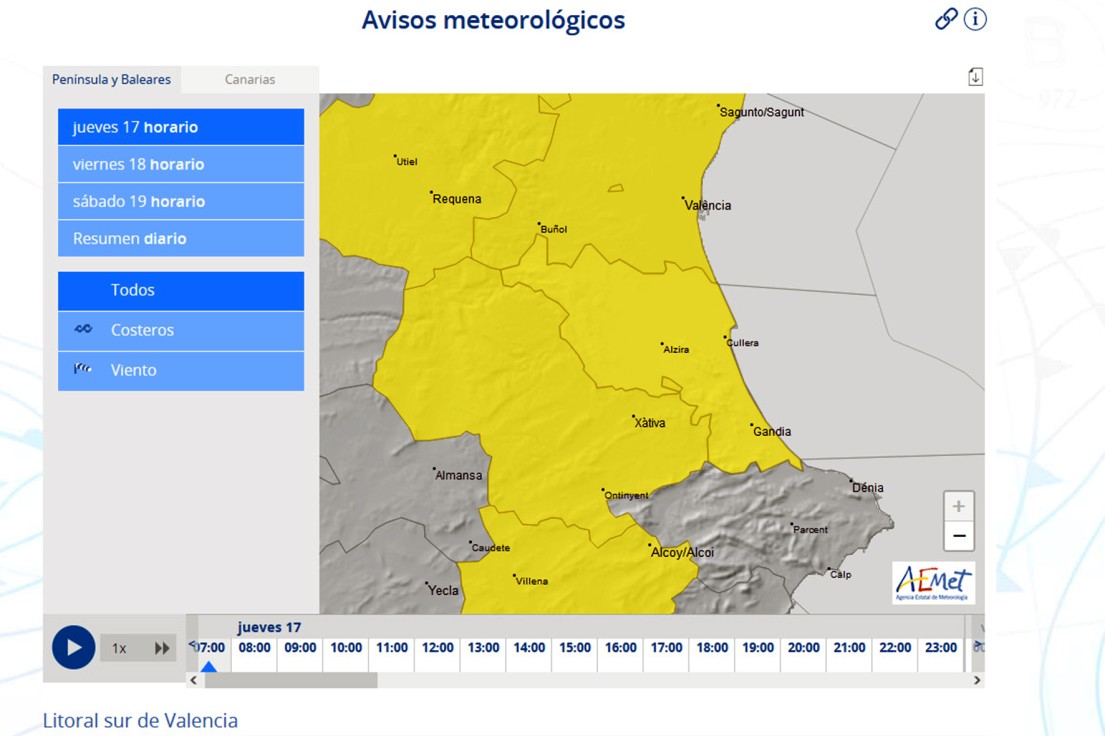Click Sagunto/Sagunt on the map
The height and width of the screenshot is (736, 1105).
[761, 111]
